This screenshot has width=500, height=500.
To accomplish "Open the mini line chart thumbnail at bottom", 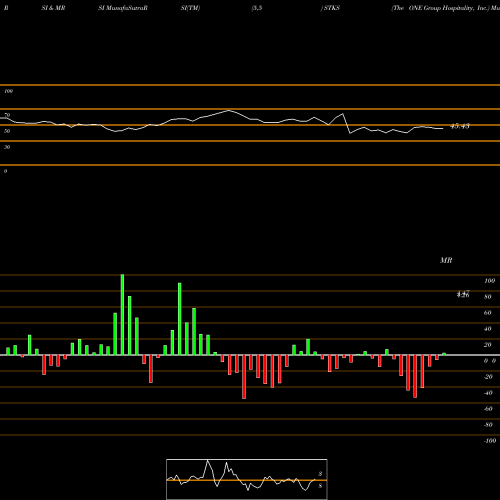I will coord(247,479).
